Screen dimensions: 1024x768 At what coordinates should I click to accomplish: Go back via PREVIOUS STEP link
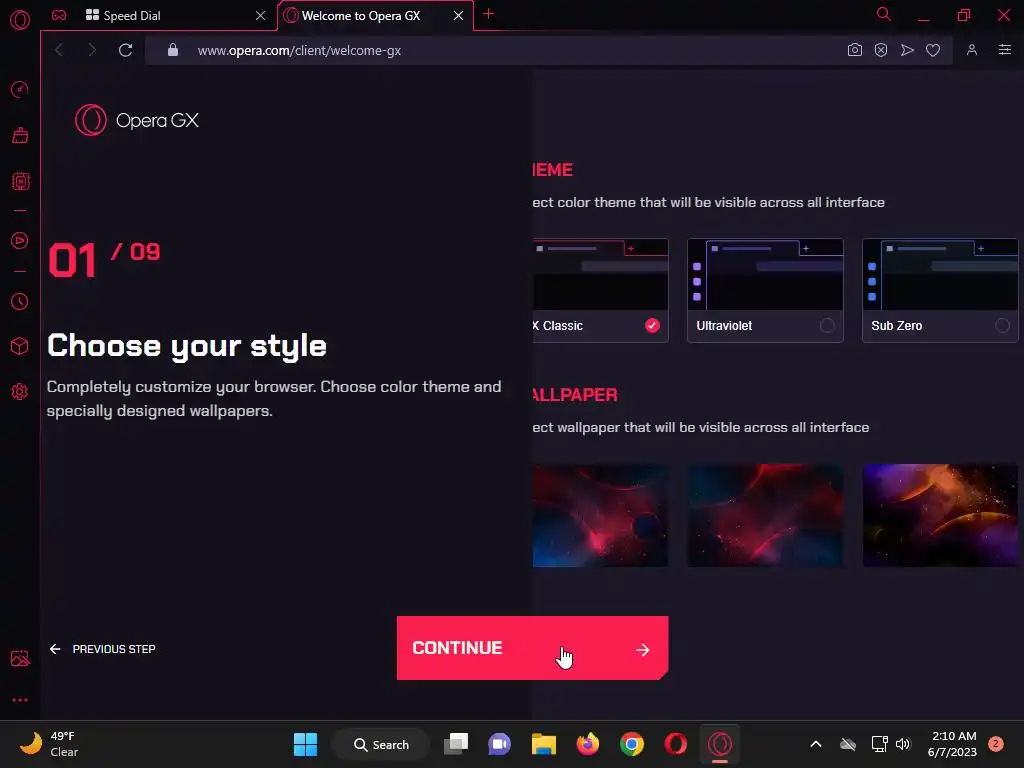[x=103, y=649]
